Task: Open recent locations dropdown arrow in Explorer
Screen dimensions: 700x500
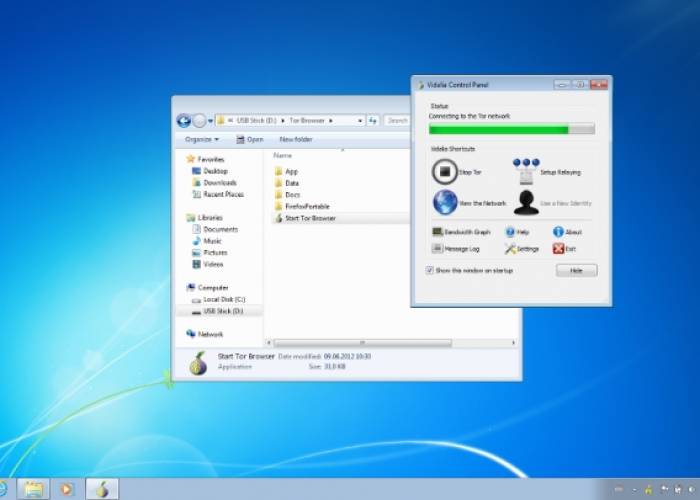Action: [210, 121]
